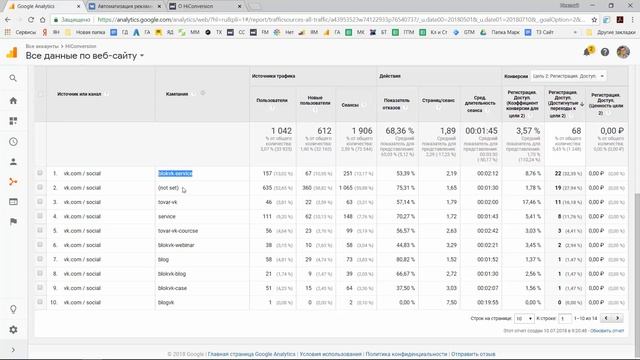Open conversions goal selector dropdown

pyautogui.click(x=568, y=76)
